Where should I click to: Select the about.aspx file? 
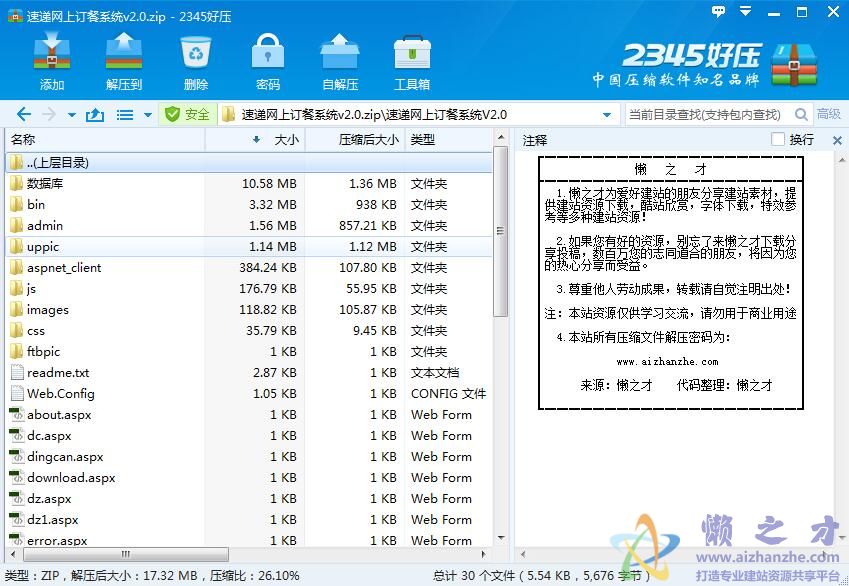[51, 415]
